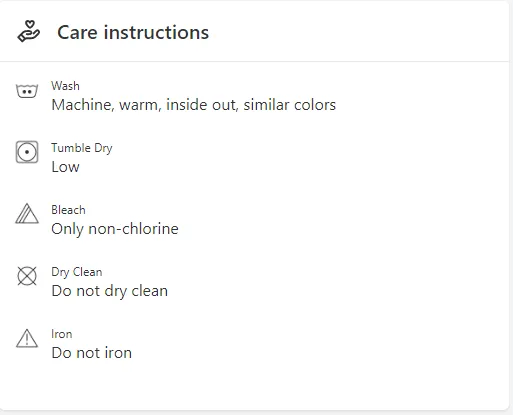The width and height of the screenshot is (513, 415).
Task: Click the Tumble Dry label
Action: coord(82,148)
